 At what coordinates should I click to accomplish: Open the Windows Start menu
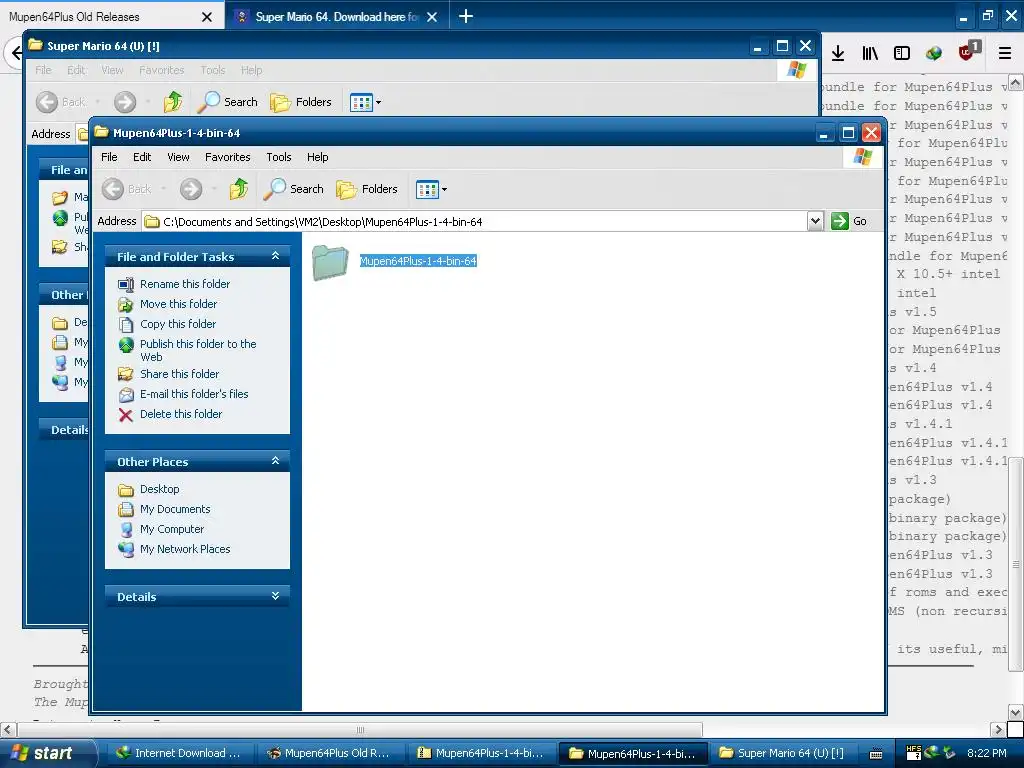click(x=46, y=753)
